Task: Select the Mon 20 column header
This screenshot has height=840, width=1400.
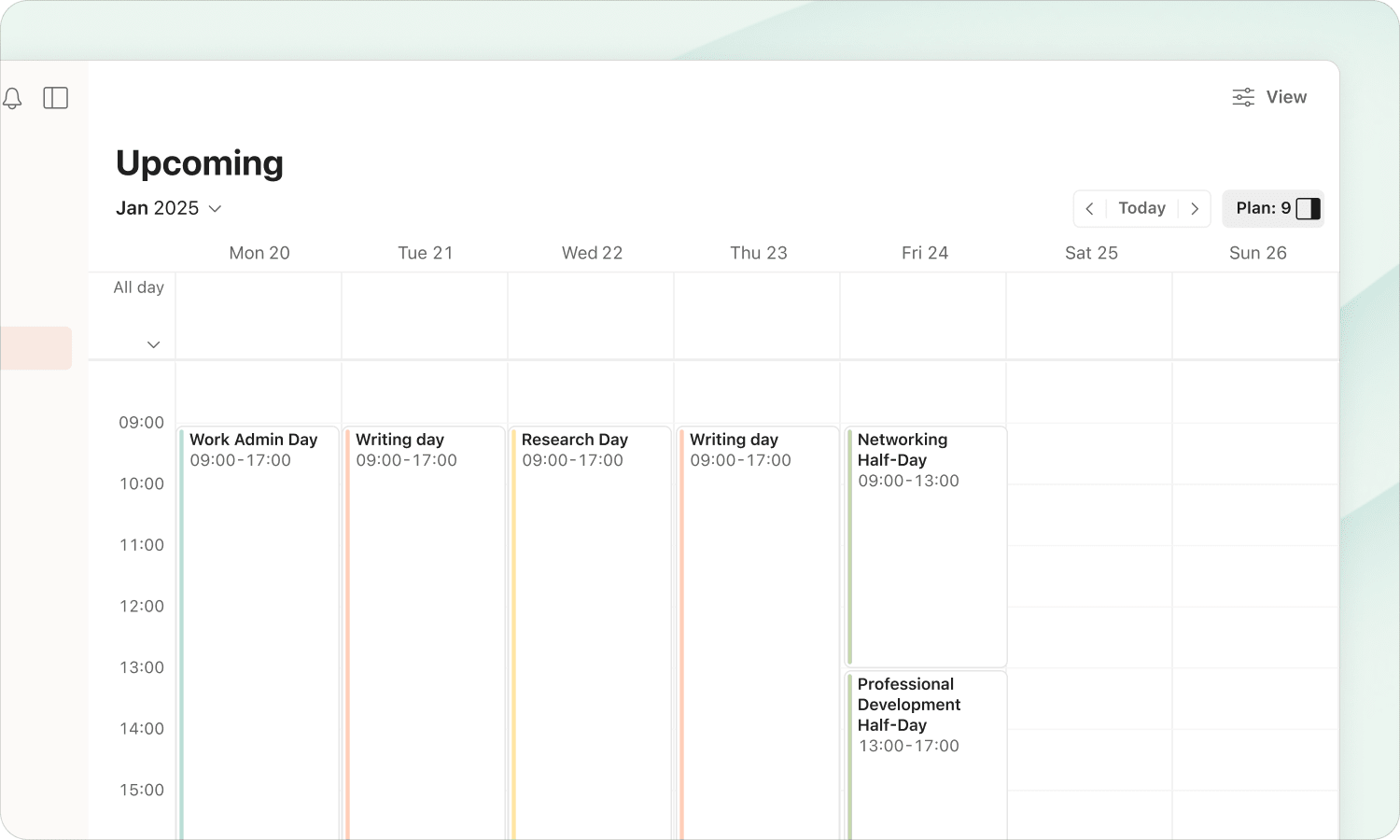Action: tap(259, 253)
